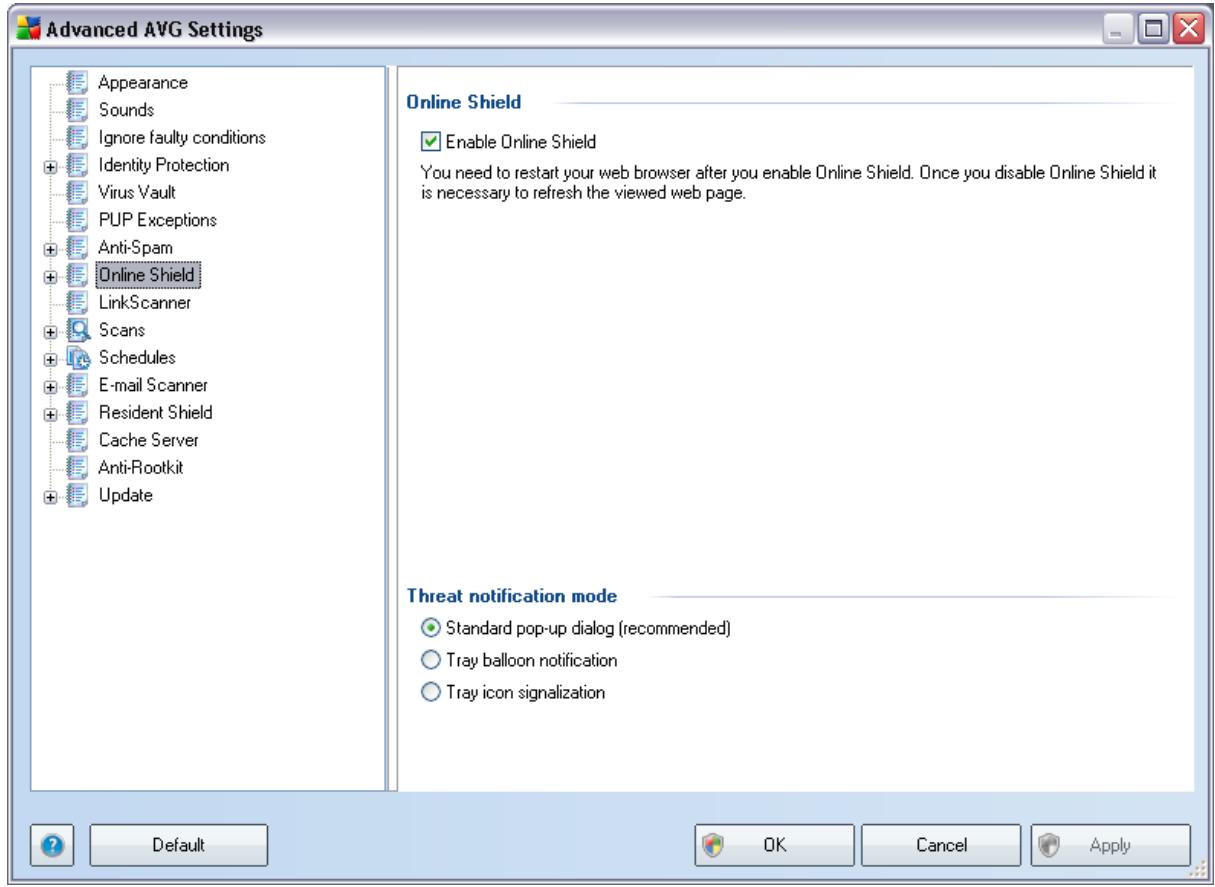Screen dimensions: 1215x887
Task: Confirm settings with the OK button
Action: 775,845
